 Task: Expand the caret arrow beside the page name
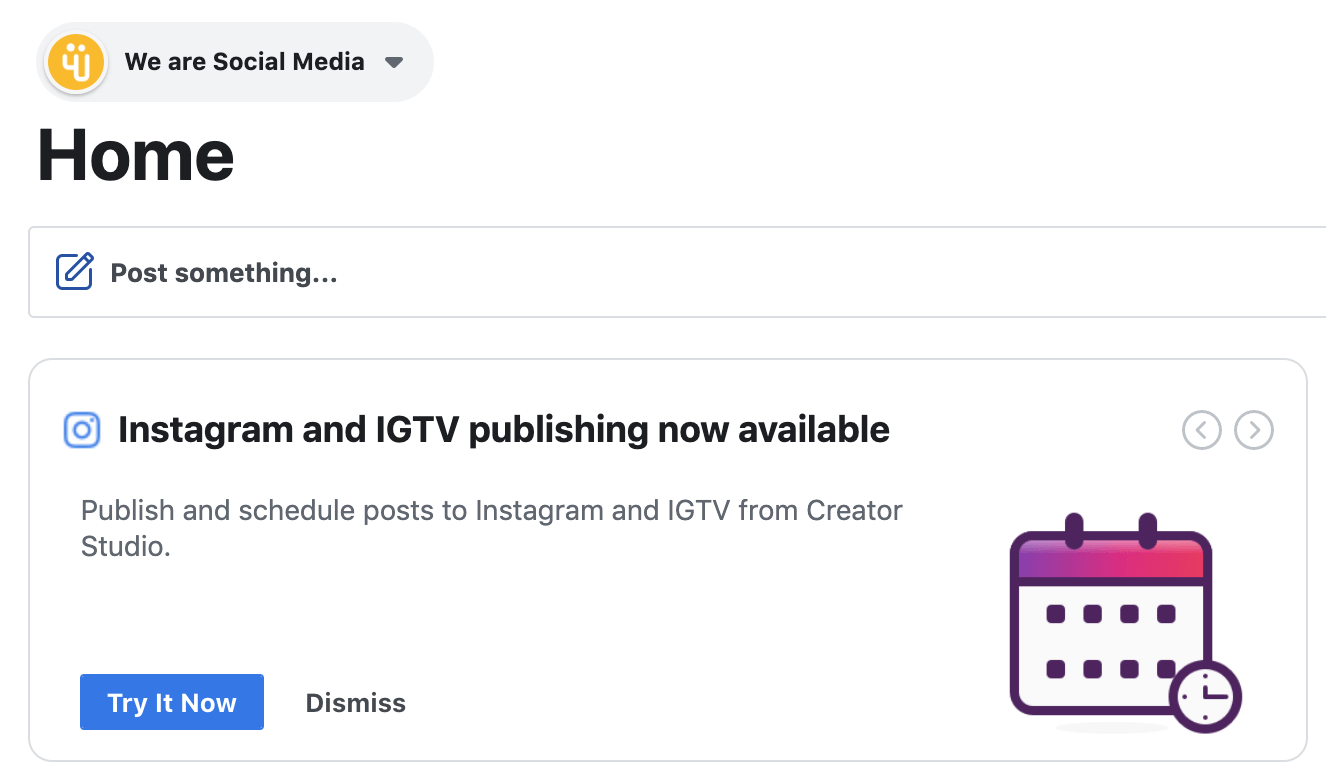pos(393,62)
